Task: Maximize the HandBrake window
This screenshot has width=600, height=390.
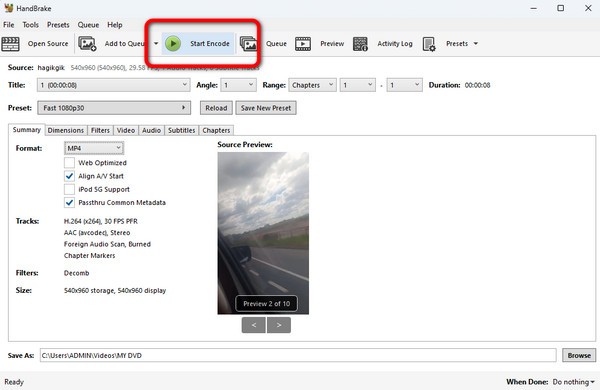Action: pos(561,8)
